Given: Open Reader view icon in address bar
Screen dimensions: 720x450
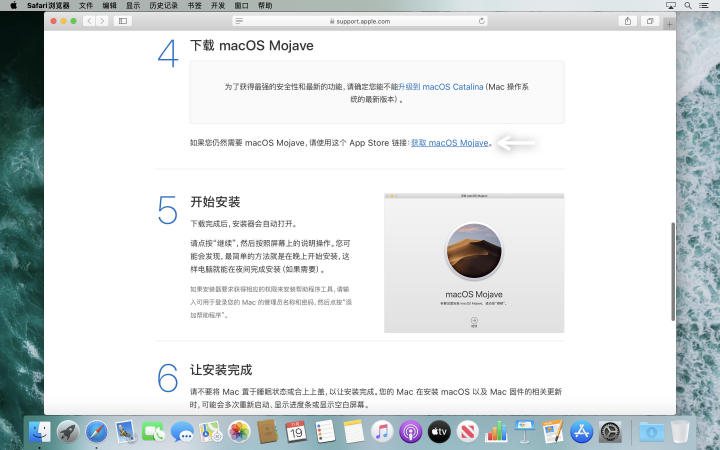Looking at the screenshot, I should [239, 21].
